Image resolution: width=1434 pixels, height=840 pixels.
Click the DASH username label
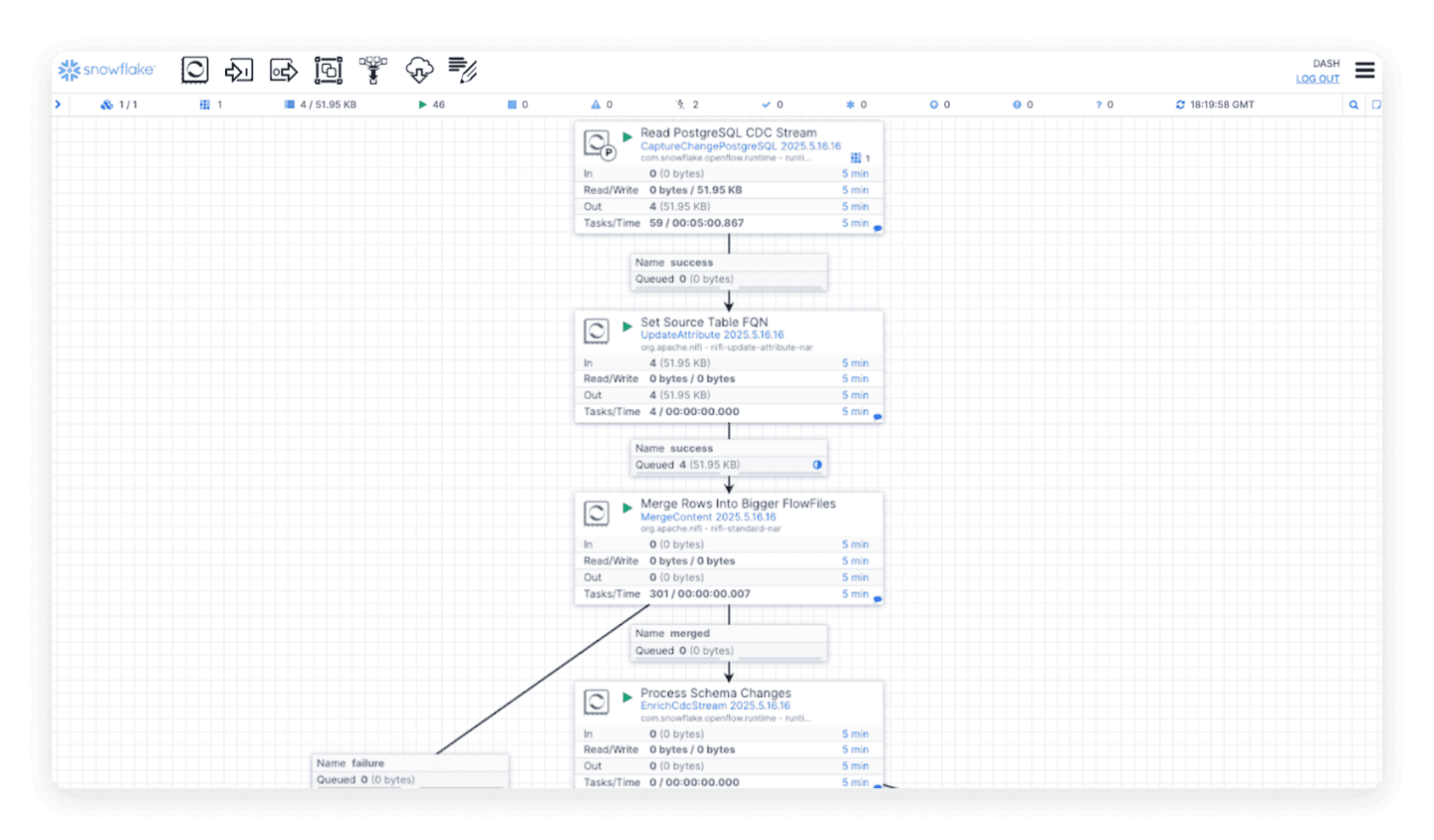[1325, 63]
